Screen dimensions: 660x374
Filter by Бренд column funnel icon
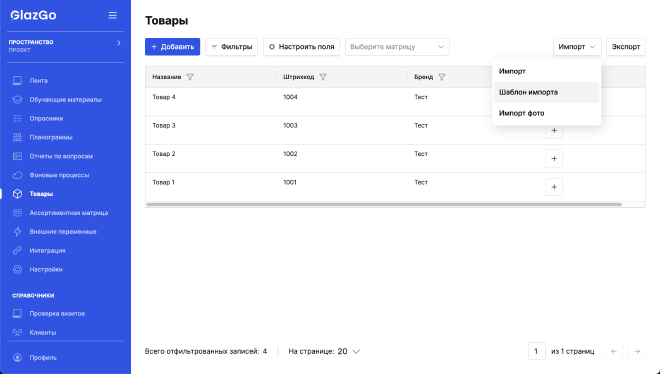442,77
